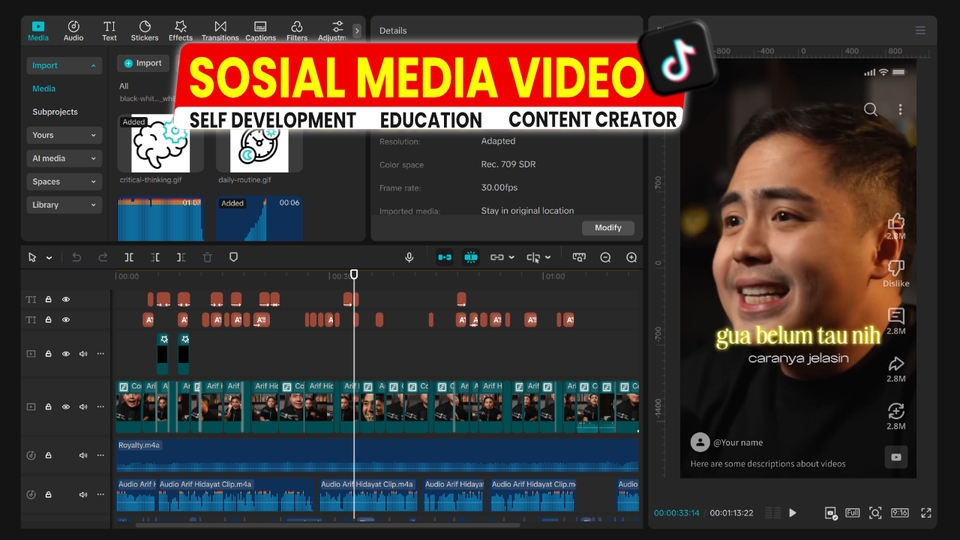Select the critical-thinking.gif thumbnail
960x540 pixels.
point(160,144)
